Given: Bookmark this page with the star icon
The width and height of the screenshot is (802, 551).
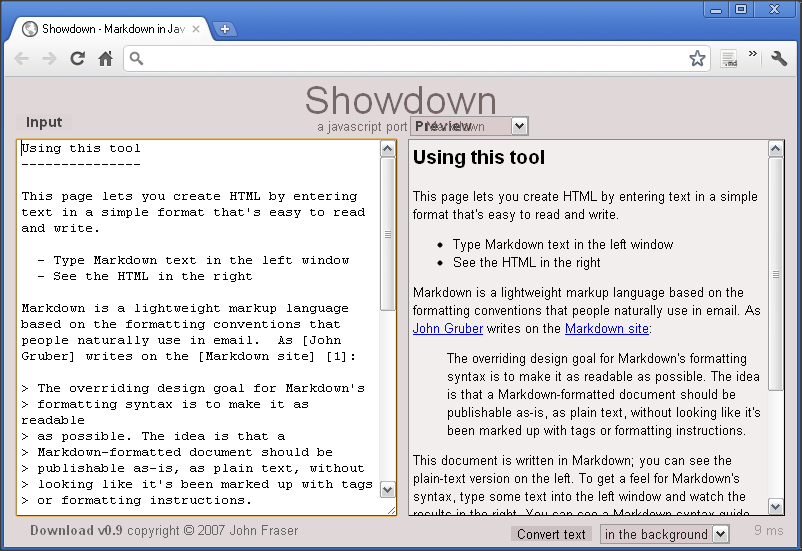Looking at the screenshot, I should click(697, 58).
